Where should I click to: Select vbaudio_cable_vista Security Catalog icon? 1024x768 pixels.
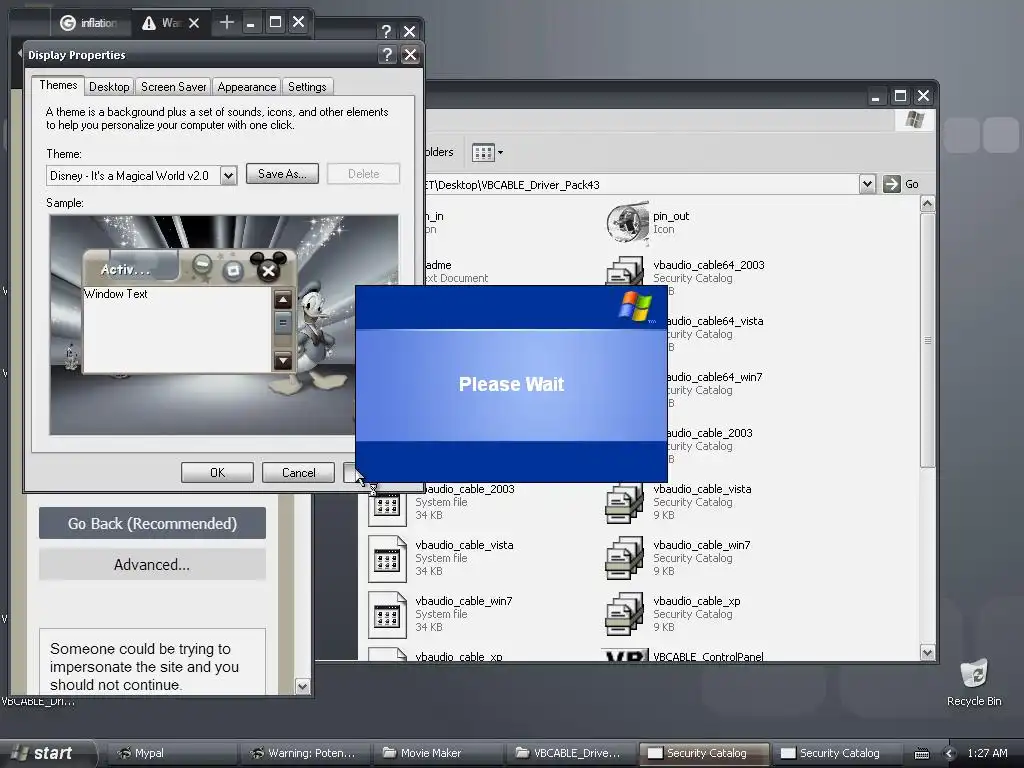pos(625,502)
